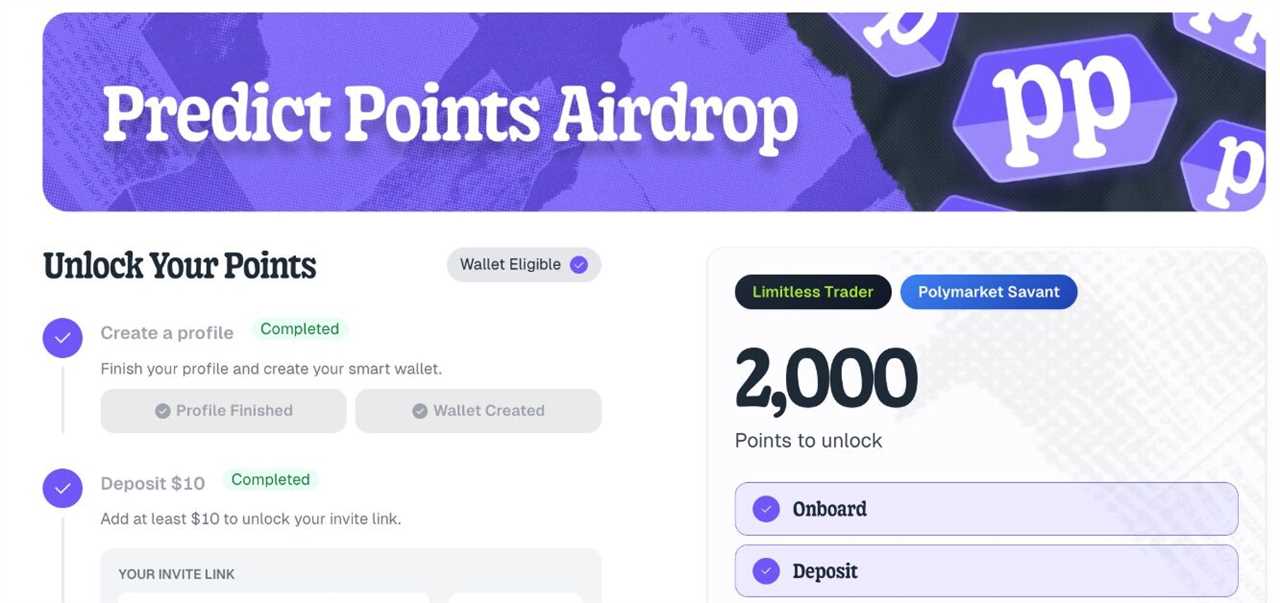Click the Wallet Created status chip
Screen dimensions: 1280x603
[x=478, y=410]
